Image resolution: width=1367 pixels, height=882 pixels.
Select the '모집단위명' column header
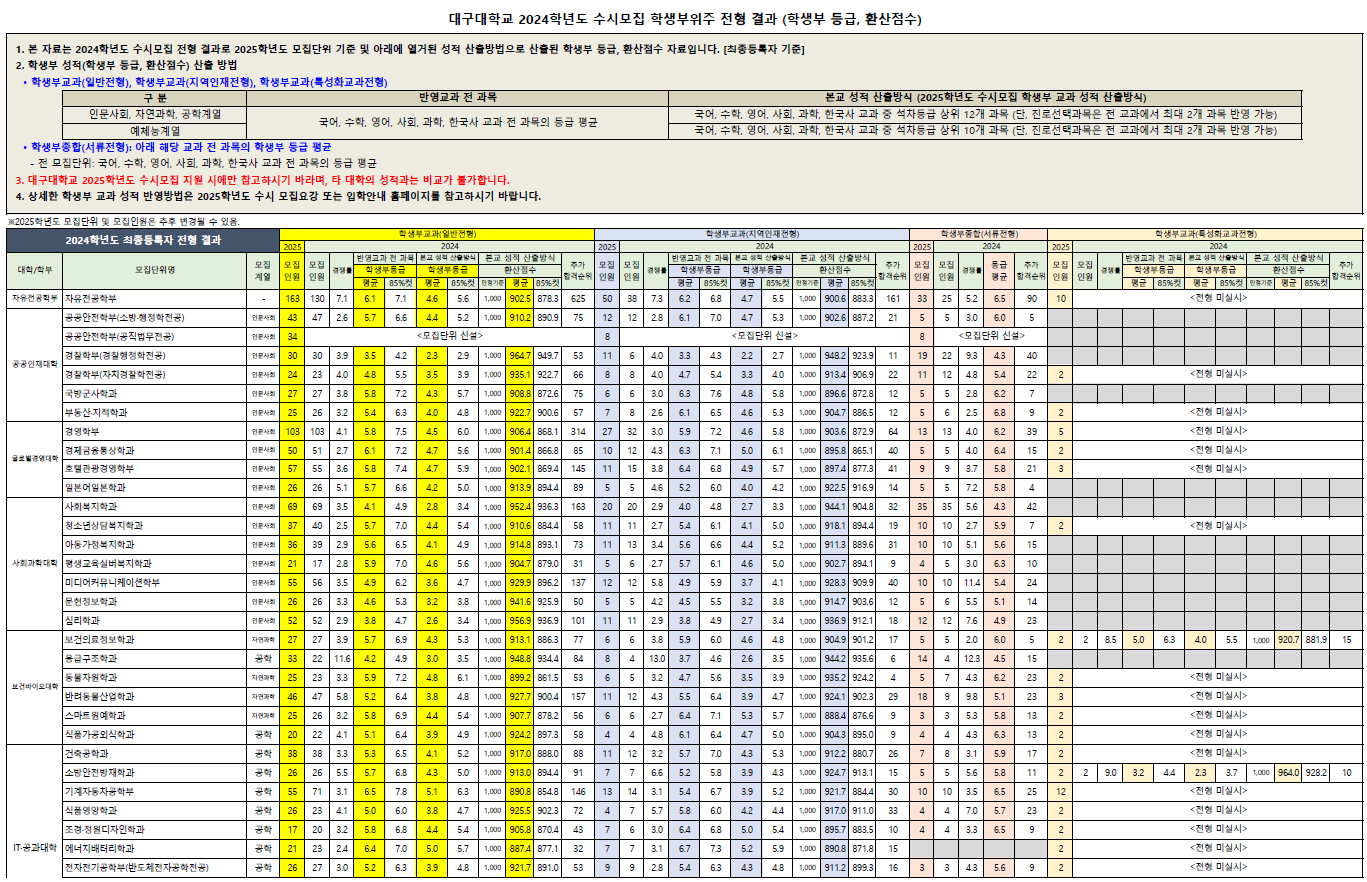154,270
